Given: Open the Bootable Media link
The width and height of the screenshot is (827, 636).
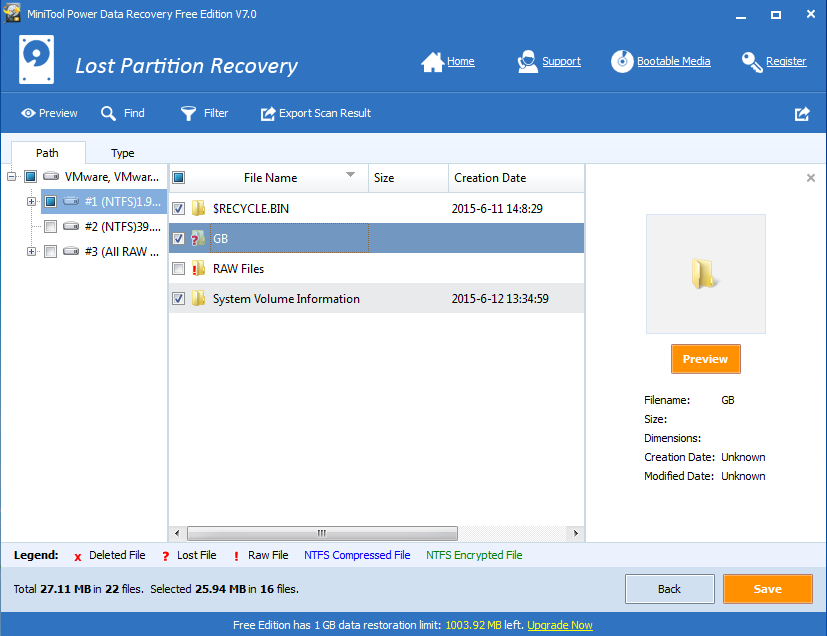Looking at the screenshot, I should (674, 61).
